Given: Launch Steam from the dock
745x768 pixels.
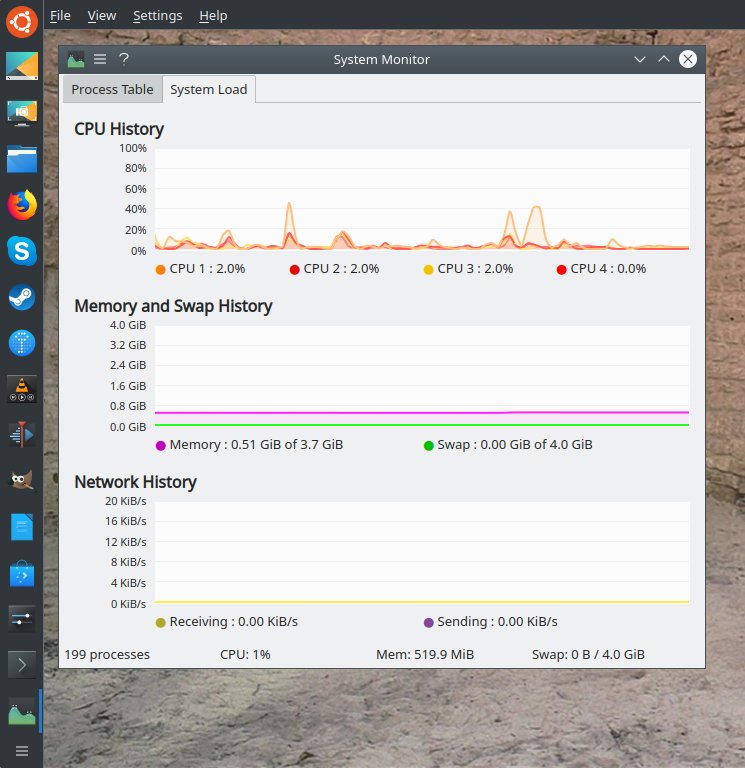Looking at the screenshot, I should point(22,297).
